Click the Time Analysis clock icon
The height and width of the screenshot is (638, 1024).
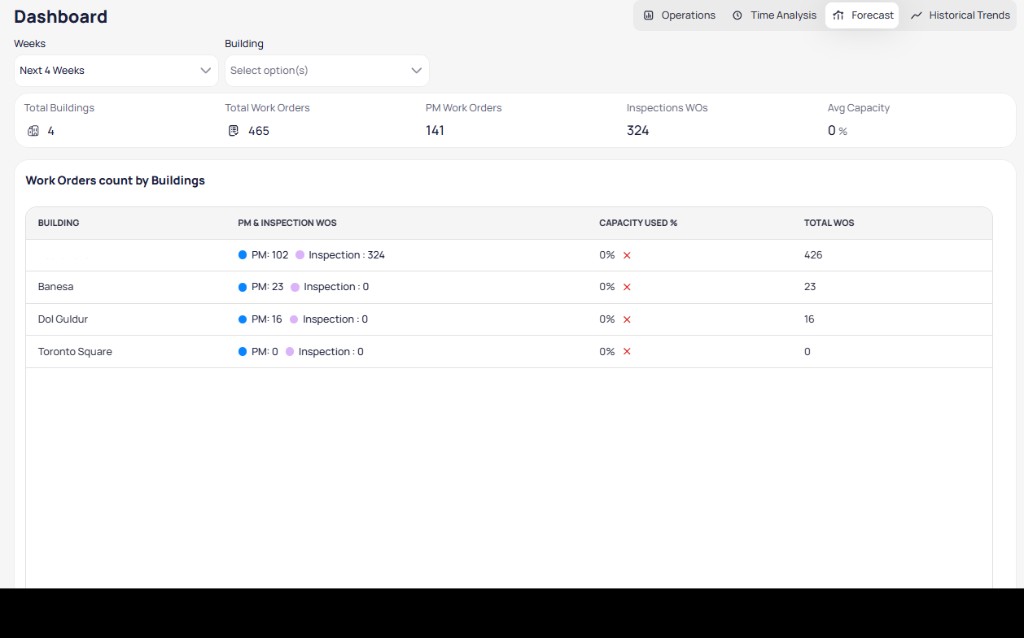[737, 15]
